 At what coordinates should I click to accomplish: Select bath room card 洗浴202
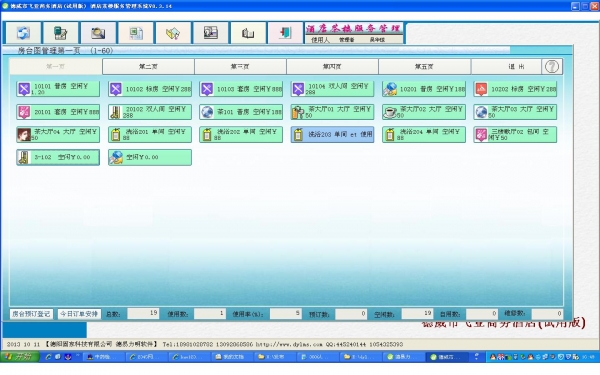click(241, 134)
